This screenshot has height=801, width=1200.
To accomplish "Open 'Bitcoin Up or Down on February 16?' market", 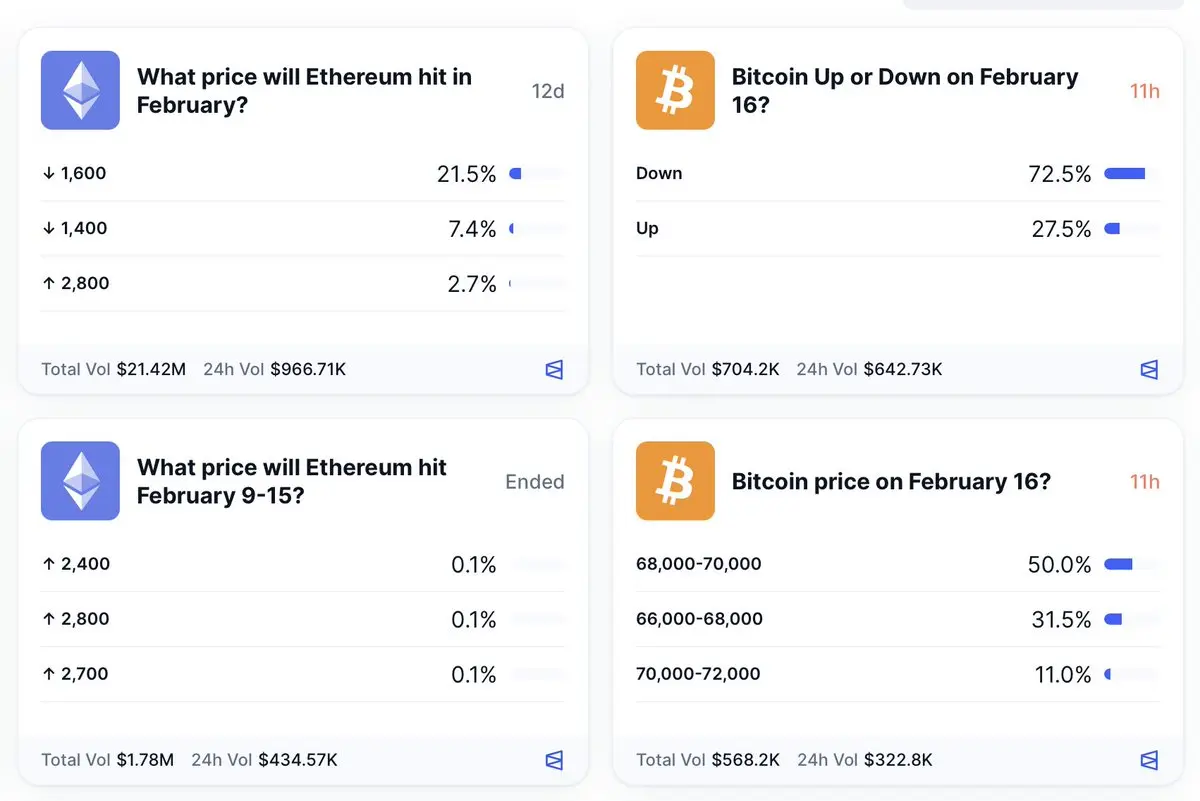I will click(904, 90).
